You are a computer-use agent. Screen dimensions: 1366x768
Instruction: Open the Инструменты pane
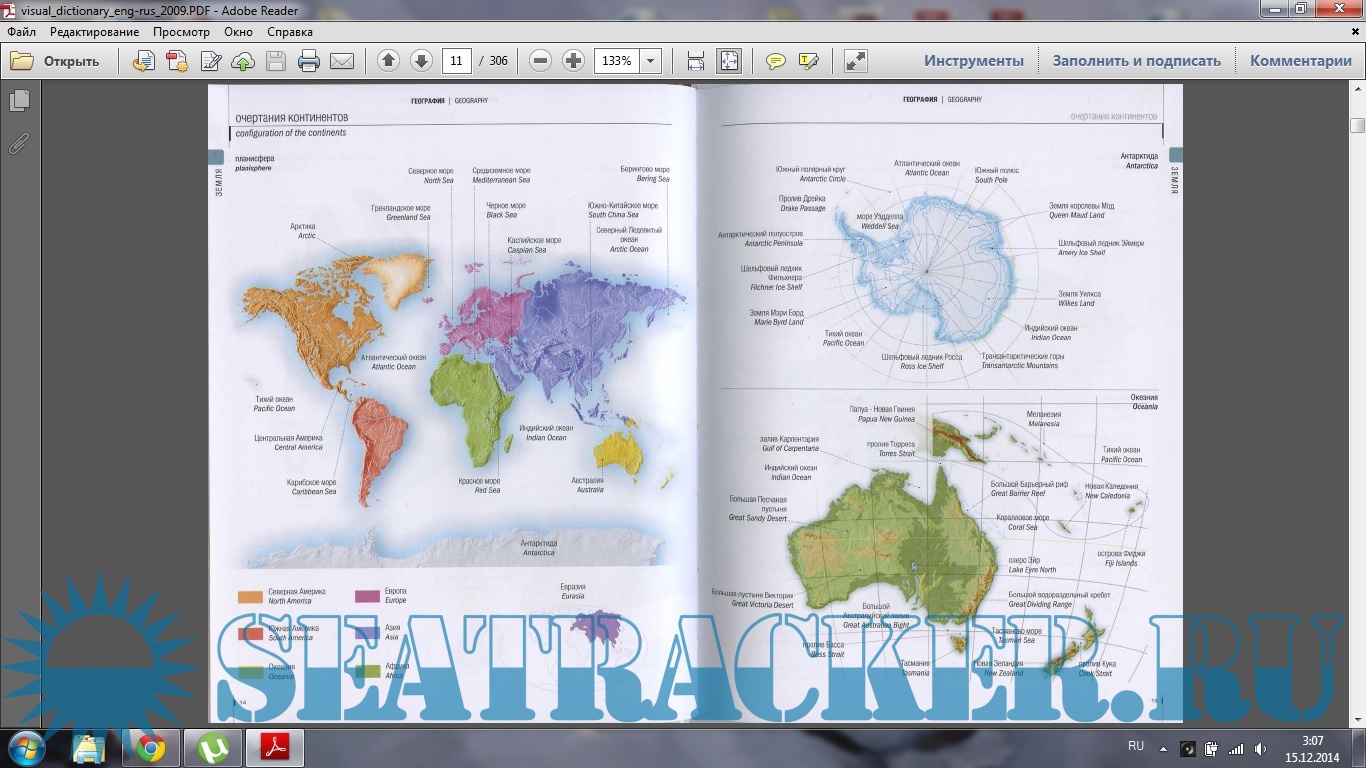point(973,61)
